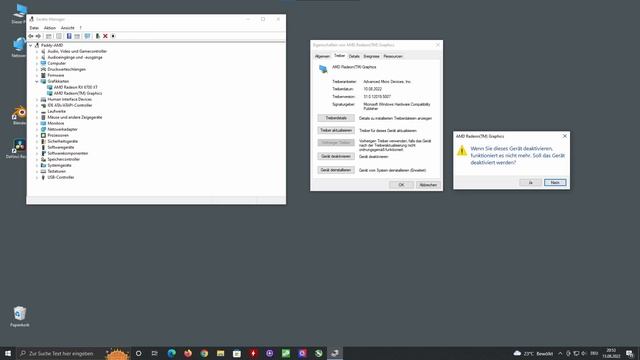The image size is (640, 360).
Task: Click the black download arrow icon after the red X
Action: (113, 36)
